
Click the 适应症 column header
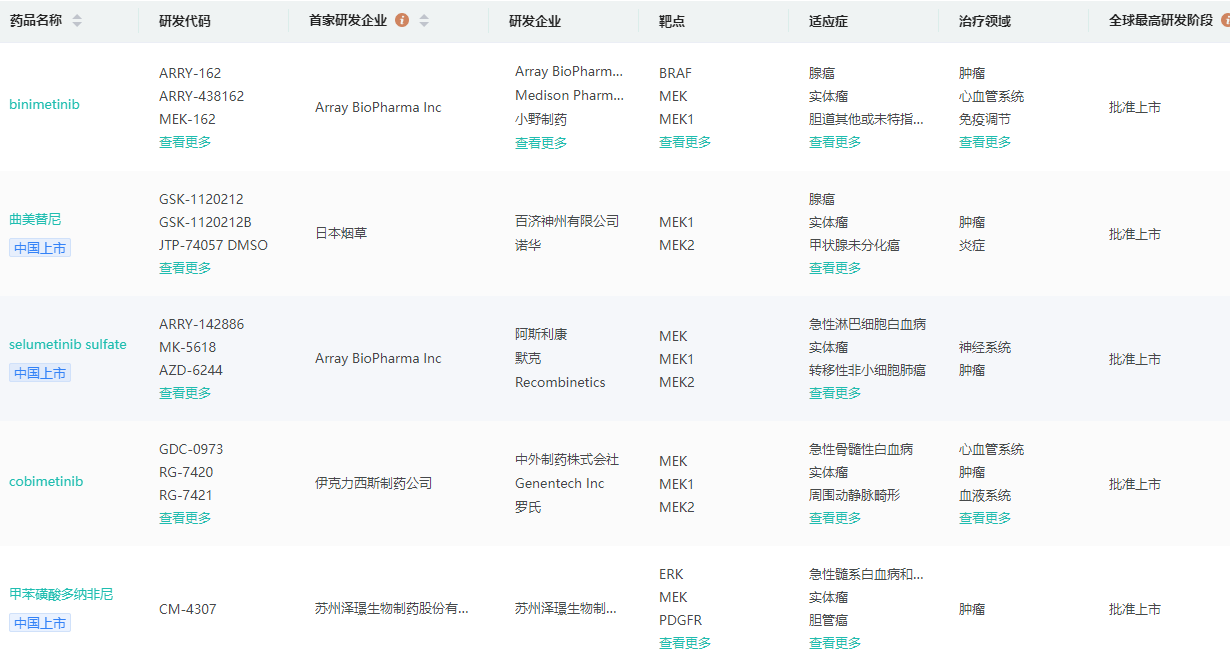pos(828,21)
